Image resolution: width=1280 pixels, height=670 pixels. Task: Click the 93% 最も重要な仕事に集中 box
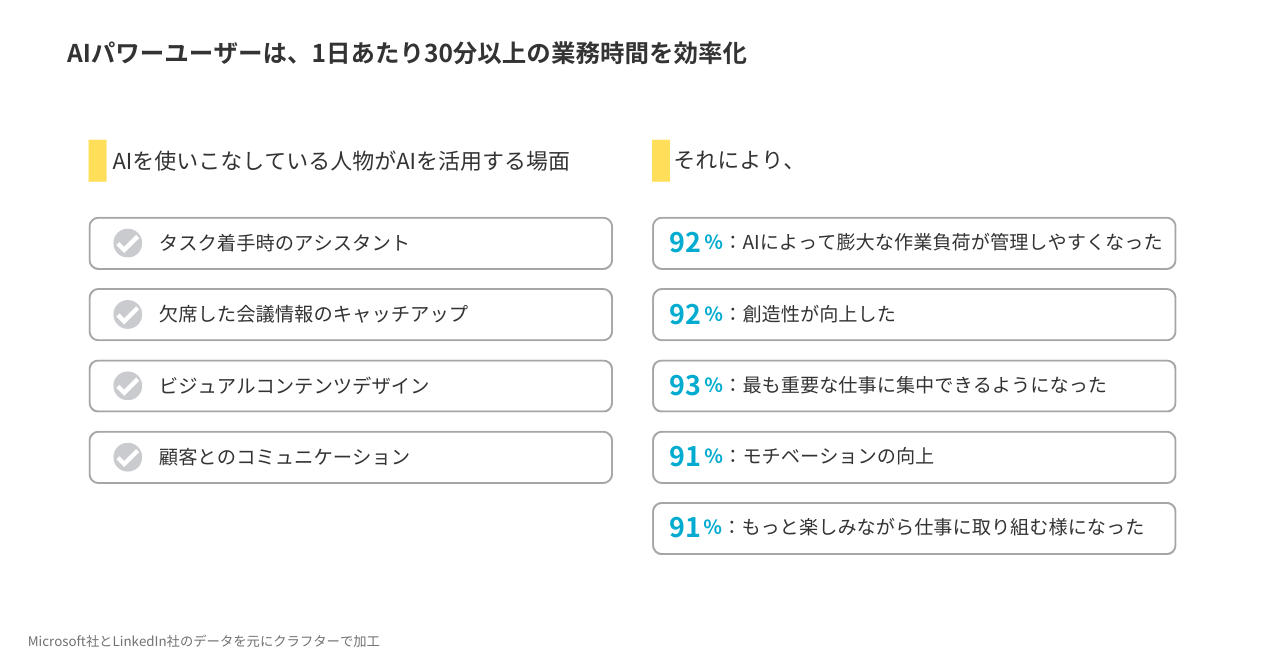click(x=914, y=386)
